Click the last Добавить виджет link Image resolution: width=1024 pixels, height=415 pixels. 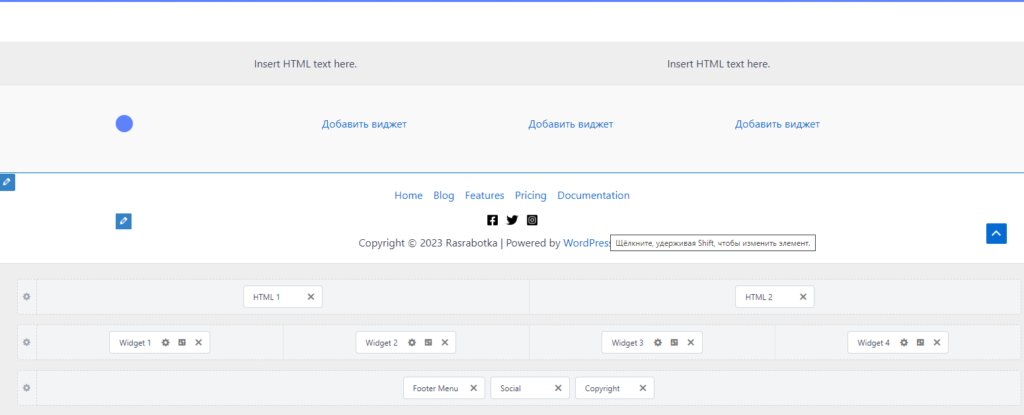(777, 124)
